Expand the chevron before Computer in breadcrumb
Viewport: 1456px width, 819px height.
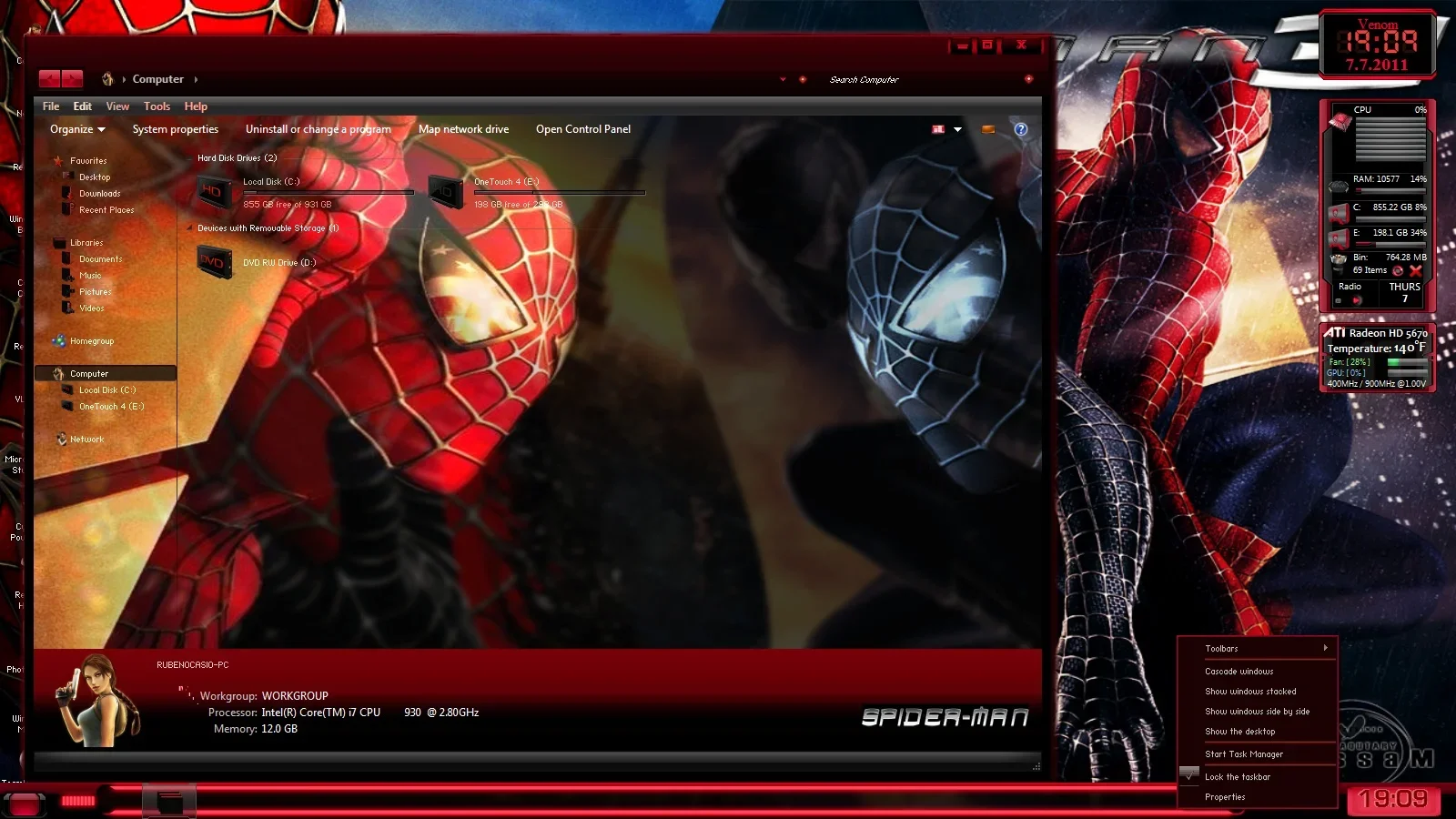click(x=124, y=79)
